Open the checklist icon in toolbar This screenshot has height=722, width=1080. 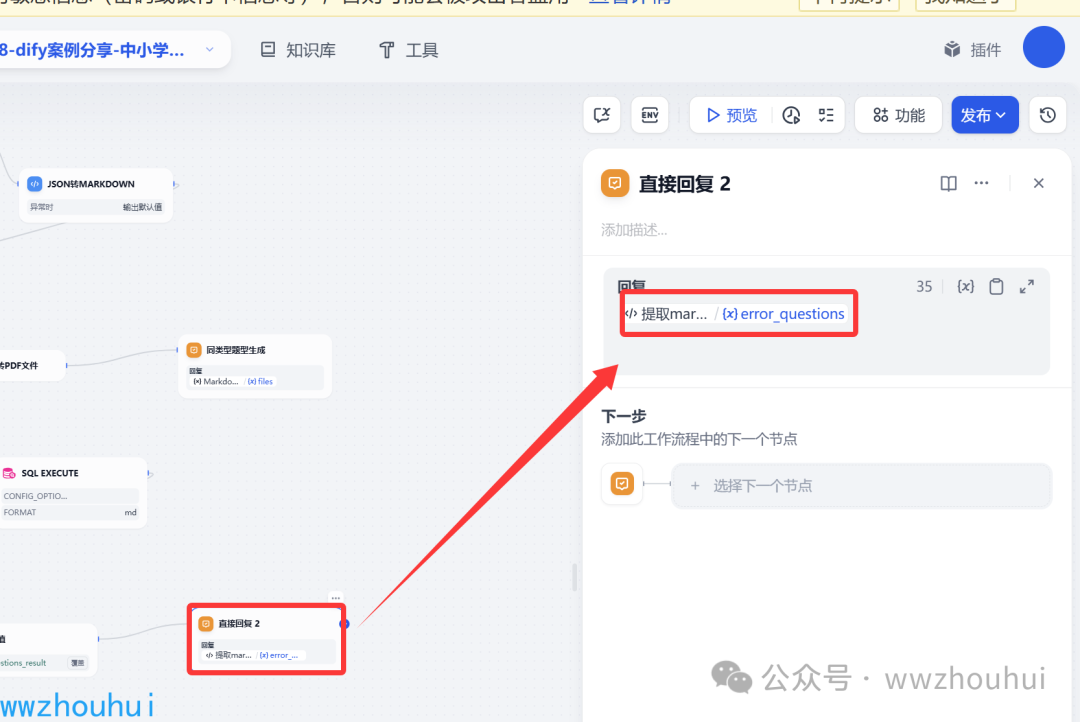click(x=826, y=115)
